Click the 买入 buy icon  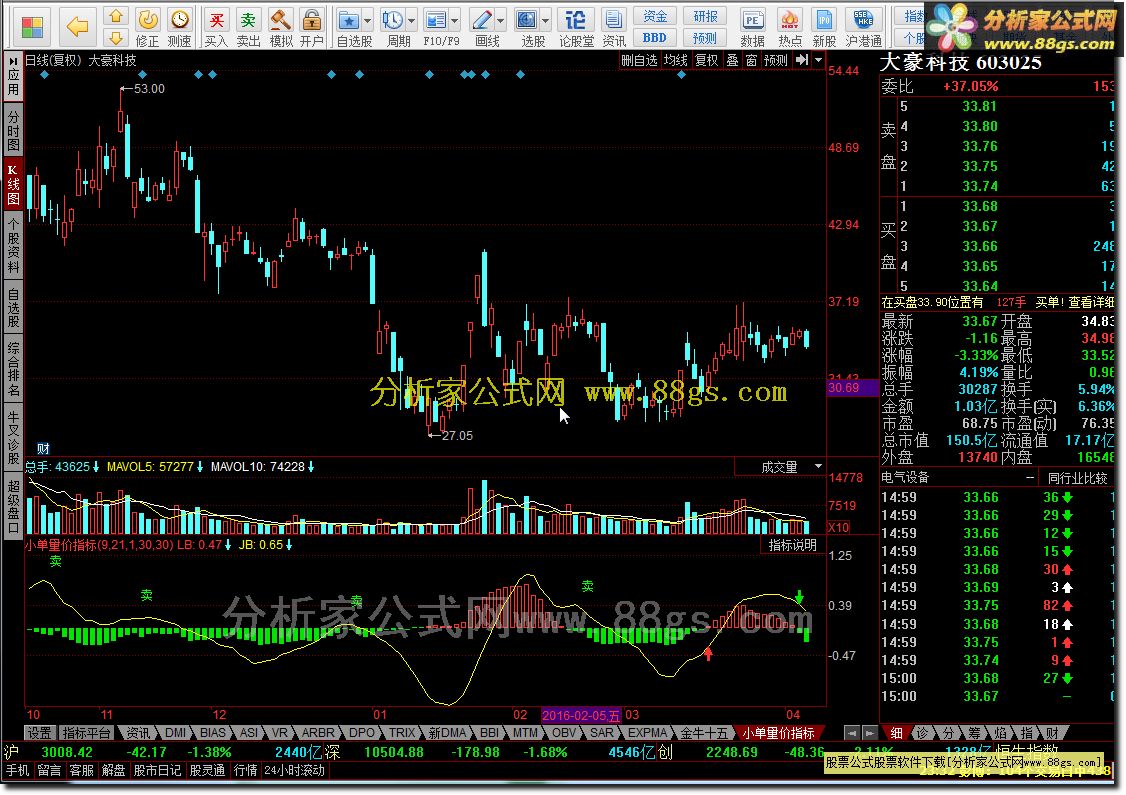[x=216, y=27]
